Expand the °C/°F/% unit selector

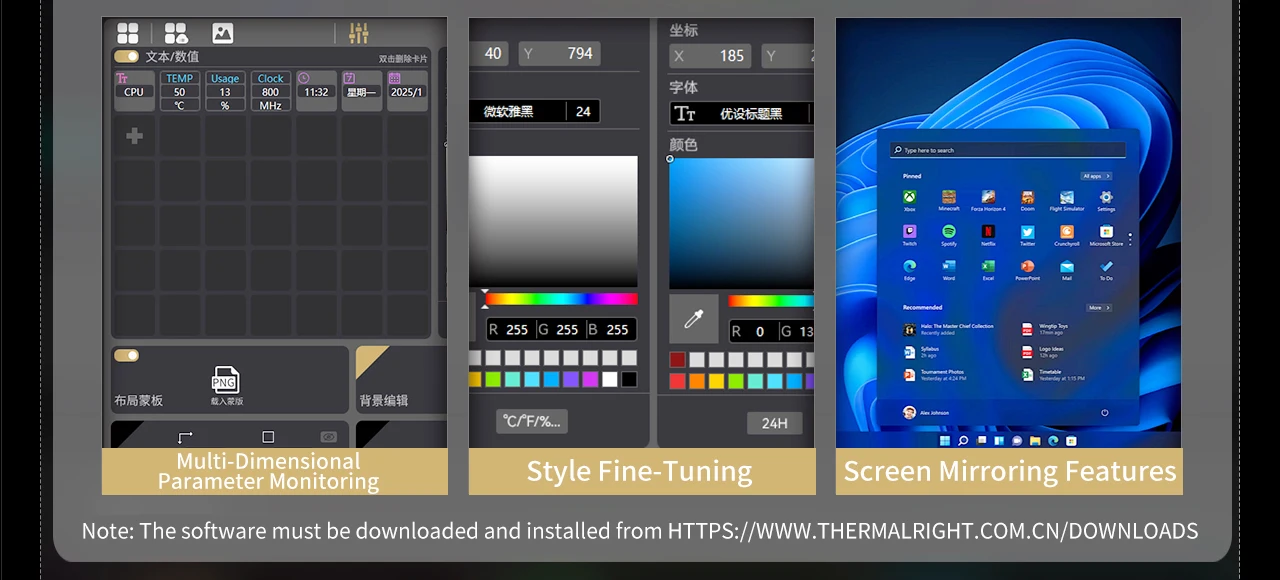pyautogui.click(x=532, y=421)
